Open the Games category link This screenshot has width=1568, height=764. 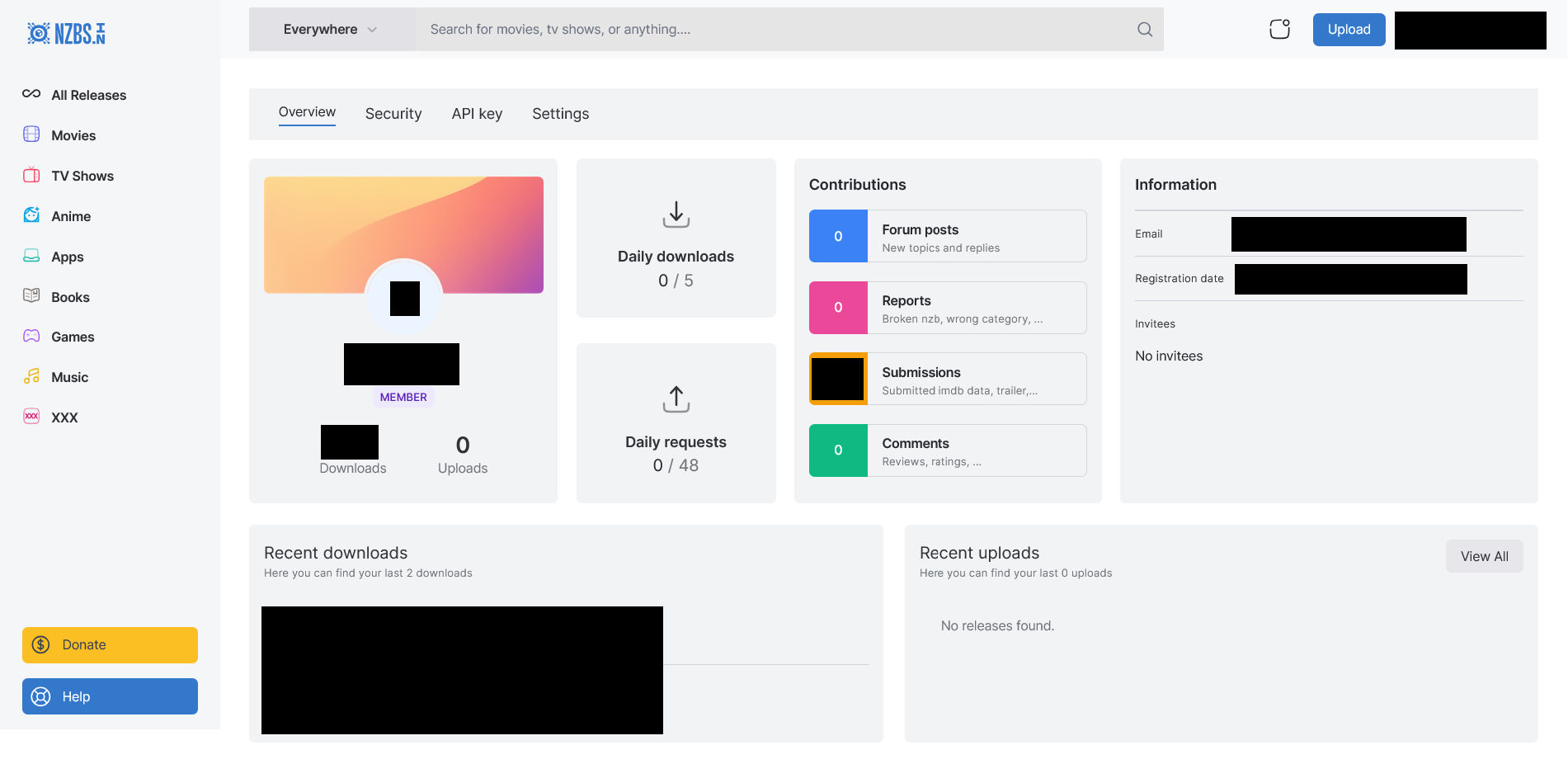point(73,337)
